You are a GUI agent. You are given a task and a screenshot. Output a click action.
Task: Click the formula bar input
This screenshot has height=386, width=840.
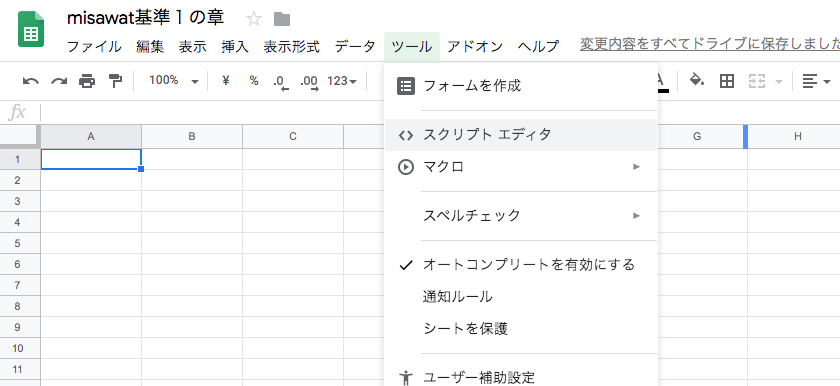tap(439, 112)
